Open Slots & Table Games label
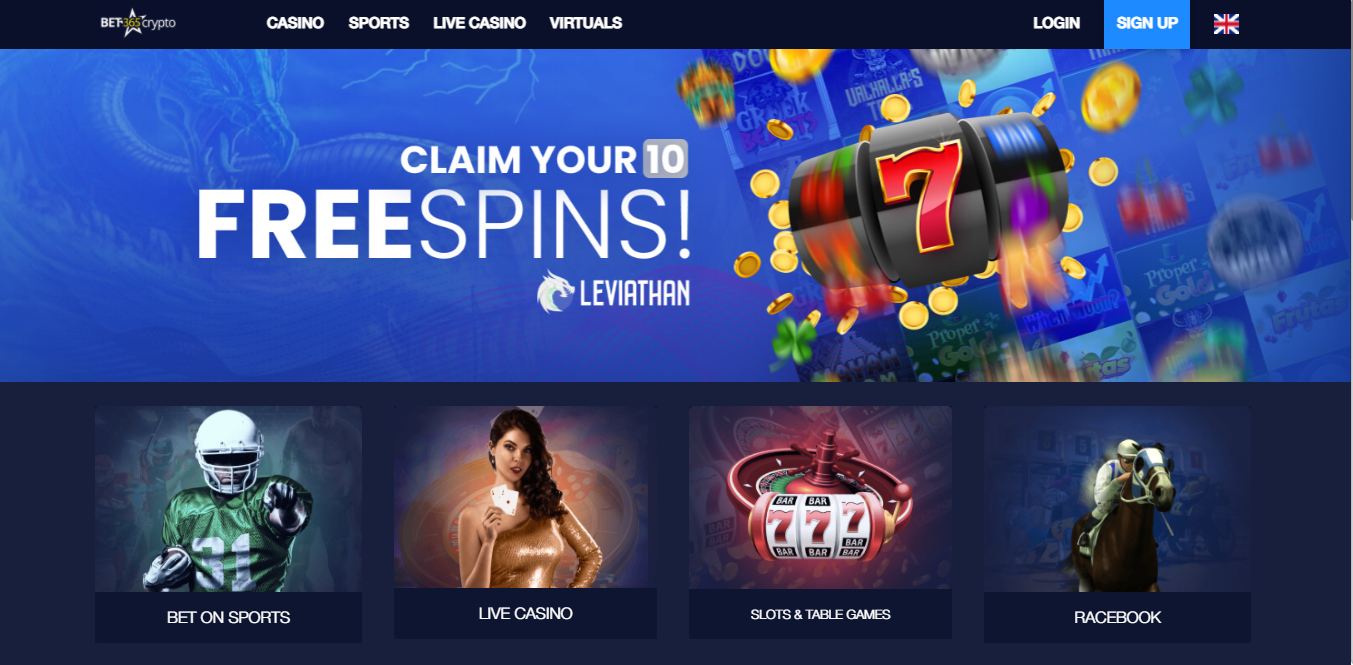The image size is (1353, 665). pos(820,613)
